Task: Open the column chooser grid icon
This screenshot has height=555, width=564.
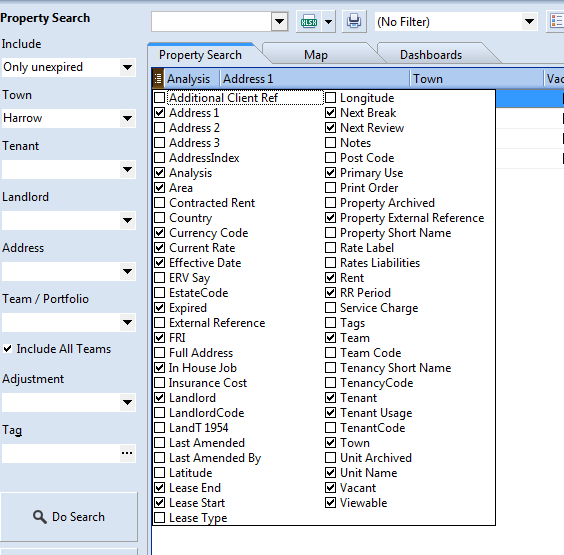Action: click(158, 79)
